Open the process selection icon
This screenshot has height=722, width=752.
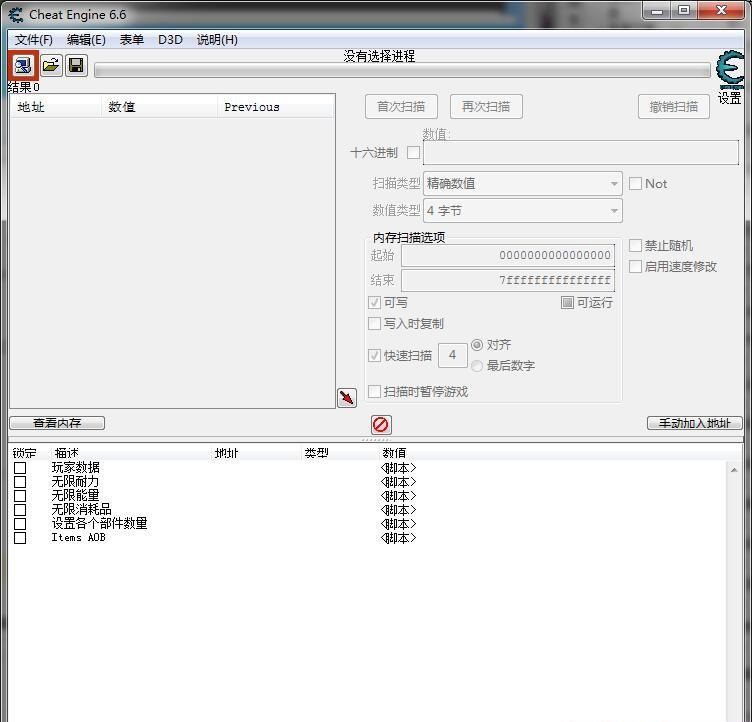23,65
